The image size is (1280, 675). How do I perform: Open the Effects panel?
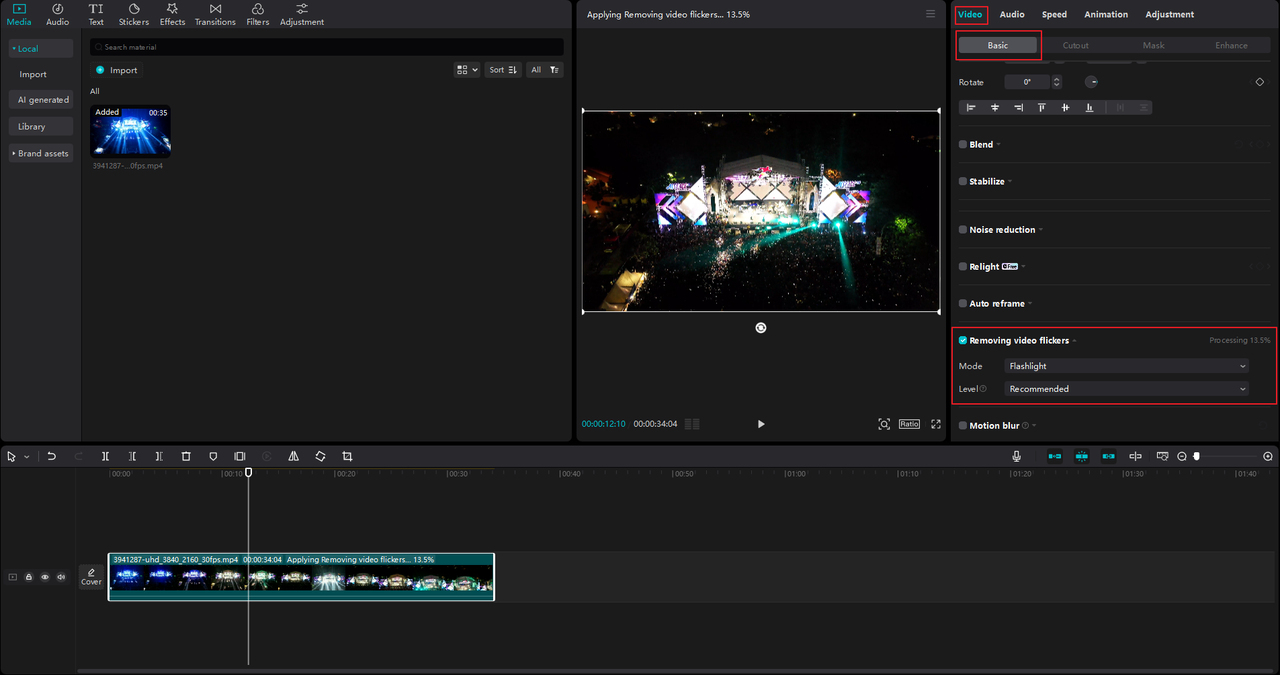tap(172, 14)
